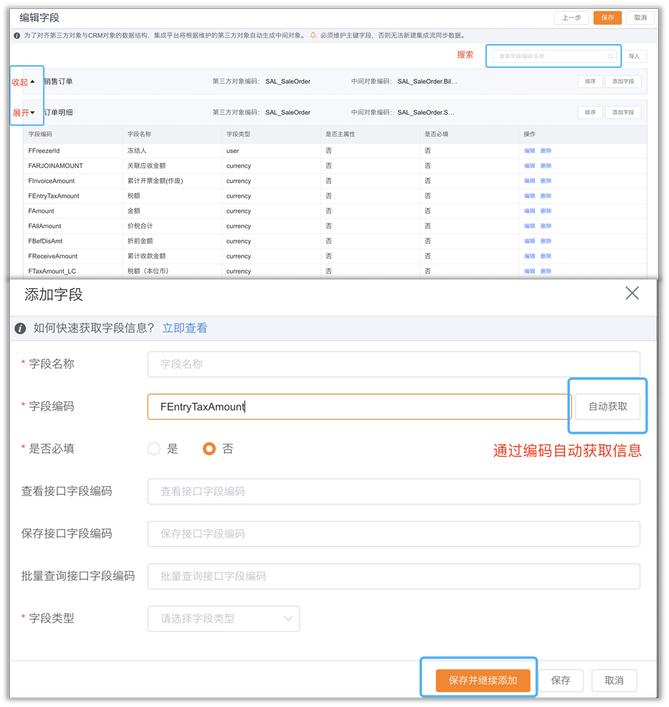Click 导入 button beside search box
The height and width of the screenshot is (707, 669).
pyautogui.click(x=634, y=56)
